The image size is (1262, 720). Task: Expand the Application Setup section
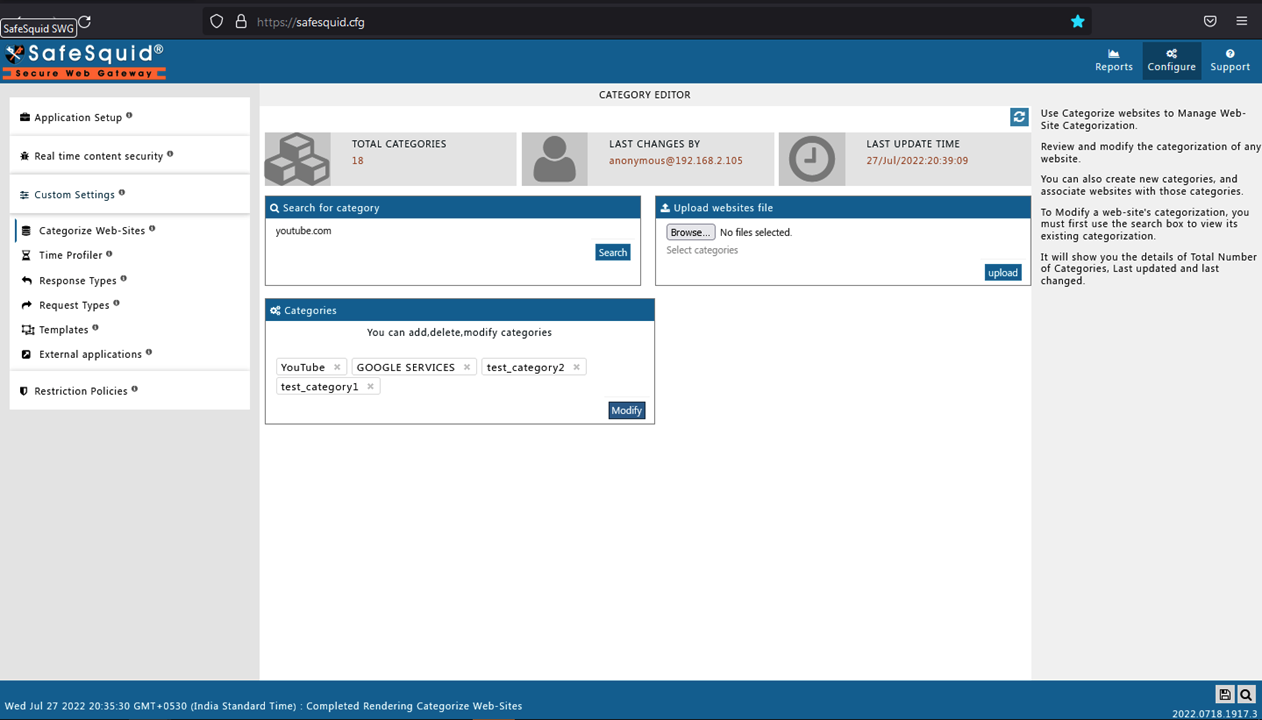78,117
